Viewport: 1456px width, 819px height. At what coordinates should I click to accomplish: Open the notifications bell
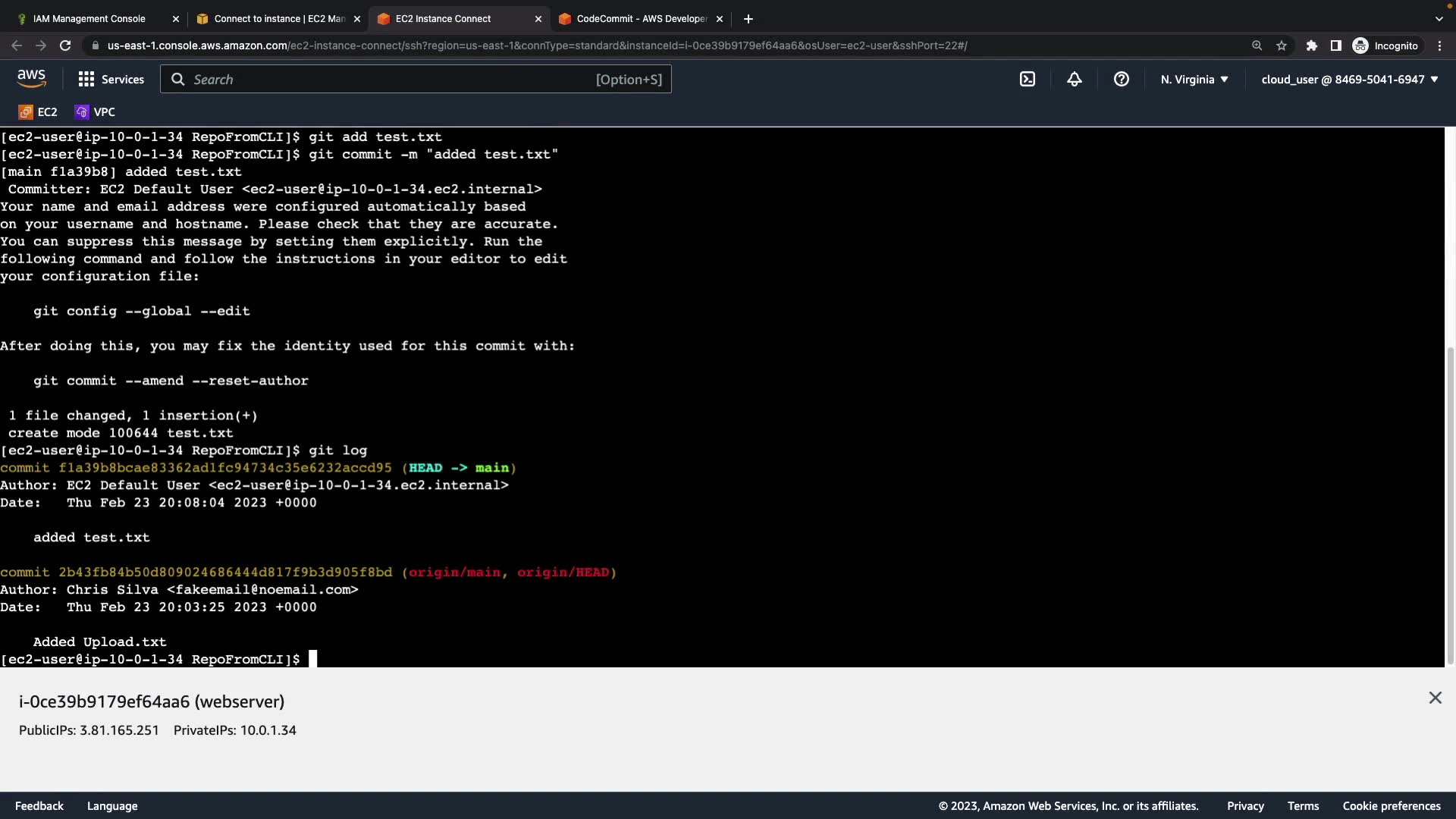(x=1075, y=79)
